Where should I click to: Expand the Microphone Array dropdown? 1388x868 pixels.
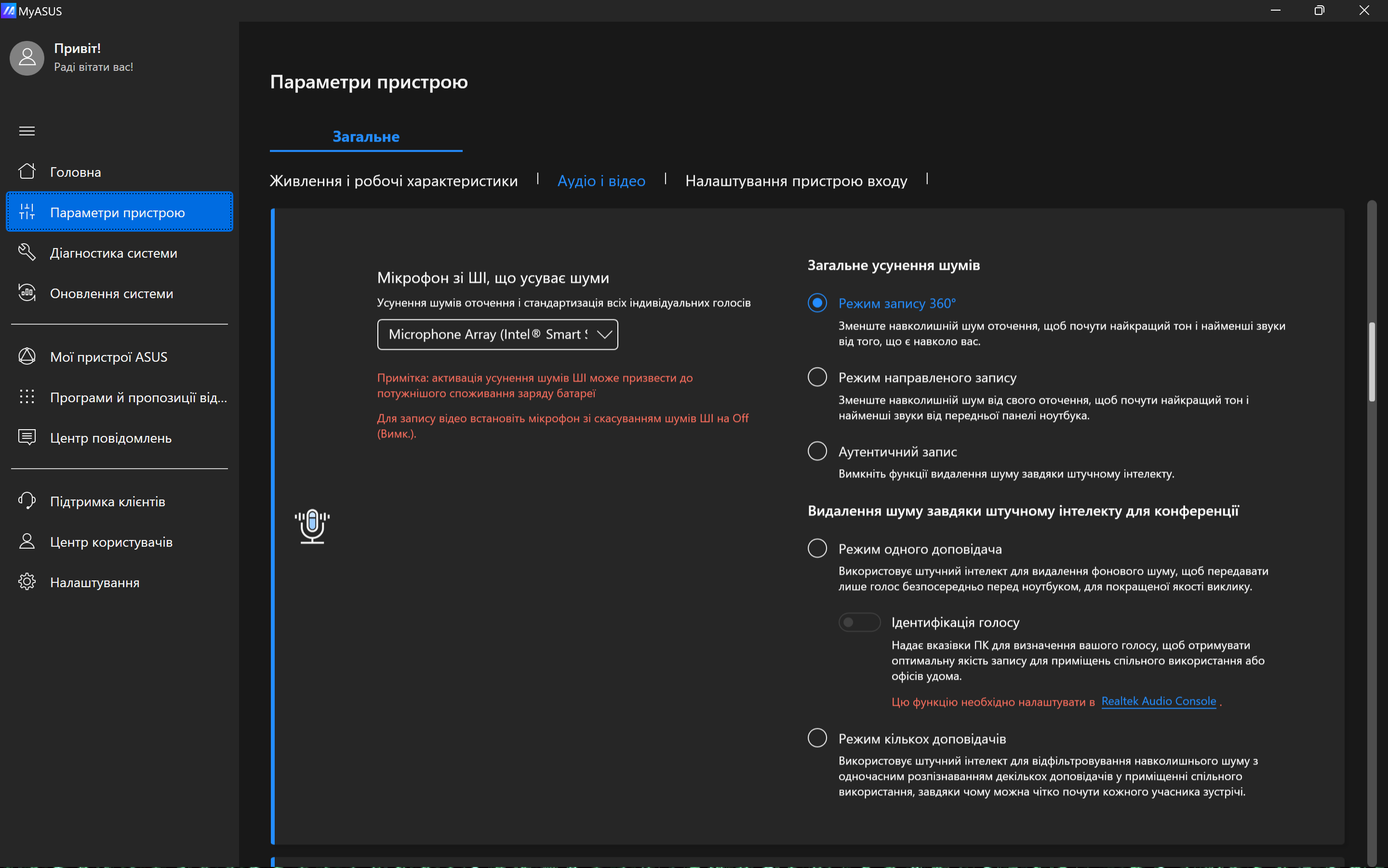point(497,334)
